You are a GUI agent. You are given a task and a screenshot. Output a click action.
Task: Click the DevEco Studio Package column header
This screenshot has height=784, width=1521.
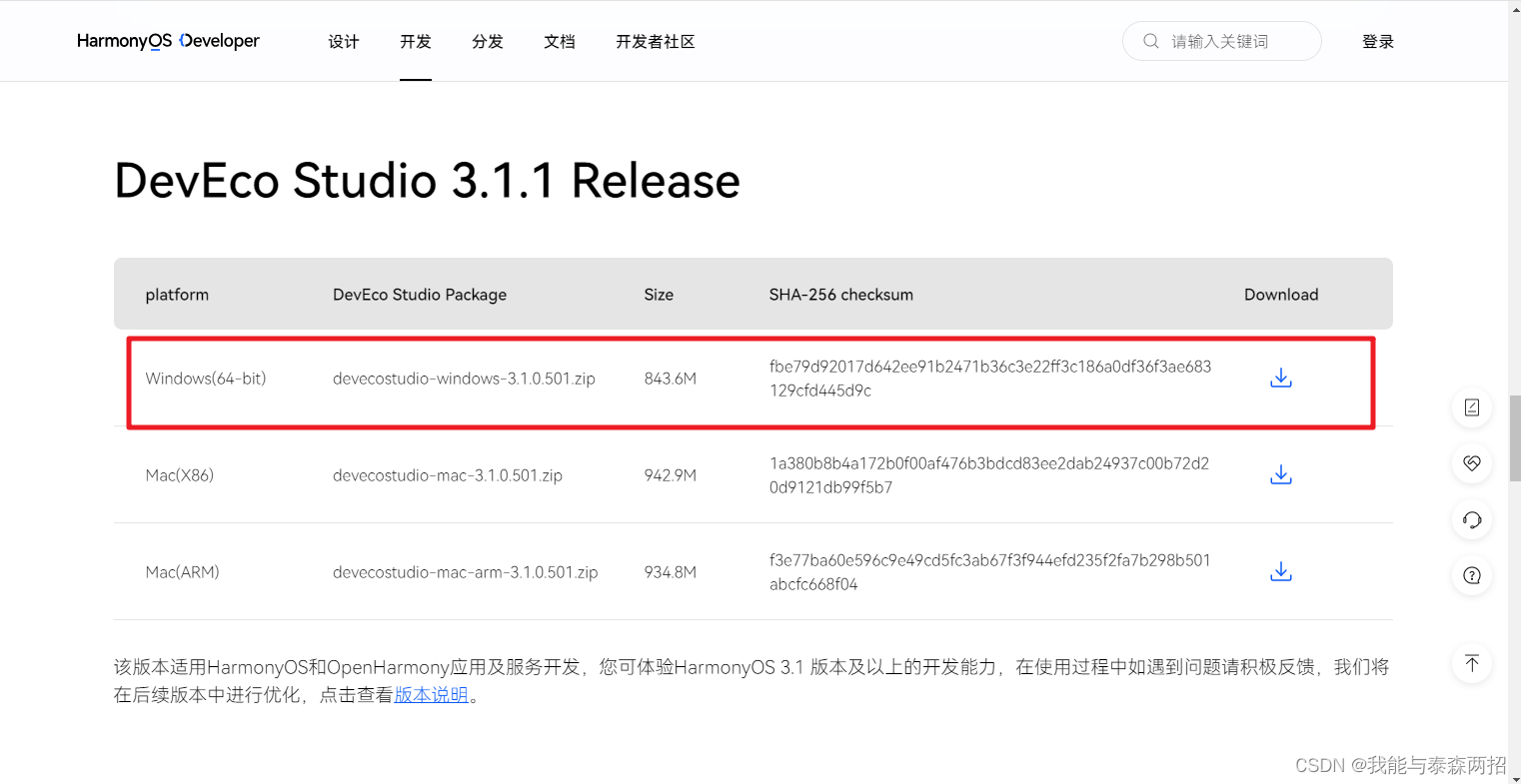420,295
